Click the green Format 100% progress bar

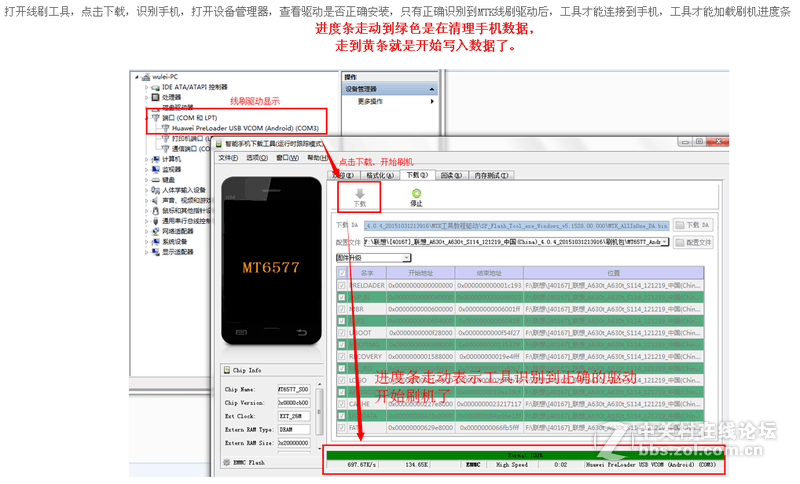point(524,455)
